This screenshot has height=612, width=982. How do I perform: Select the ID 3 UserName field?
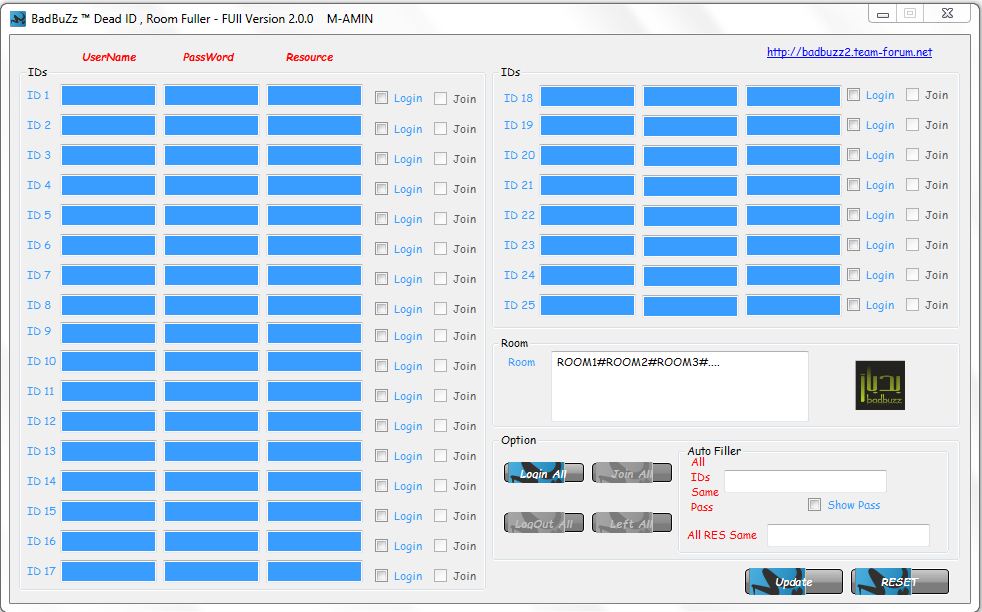tap(108, 155)
